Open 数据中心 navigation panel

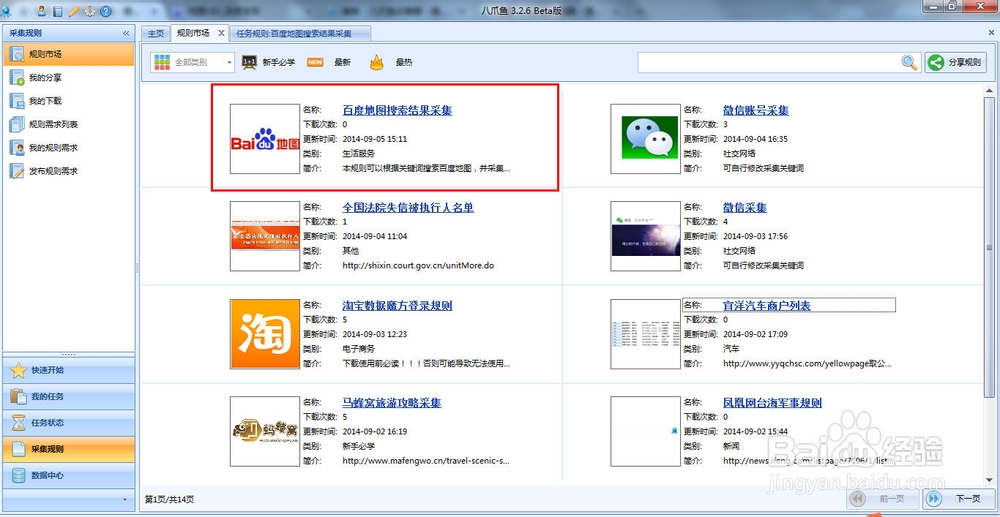coord(68,476)
